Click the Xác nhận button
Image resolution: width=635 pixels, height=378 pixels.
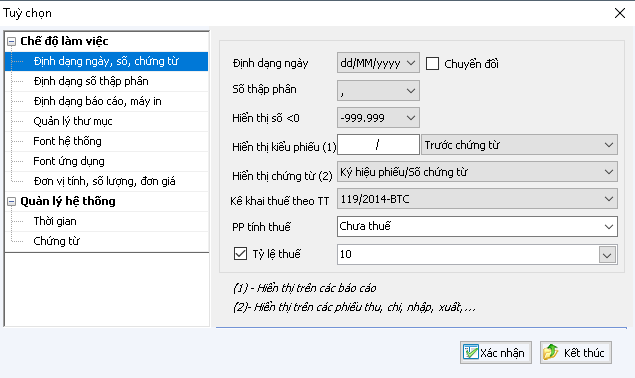tap(496, 352)
